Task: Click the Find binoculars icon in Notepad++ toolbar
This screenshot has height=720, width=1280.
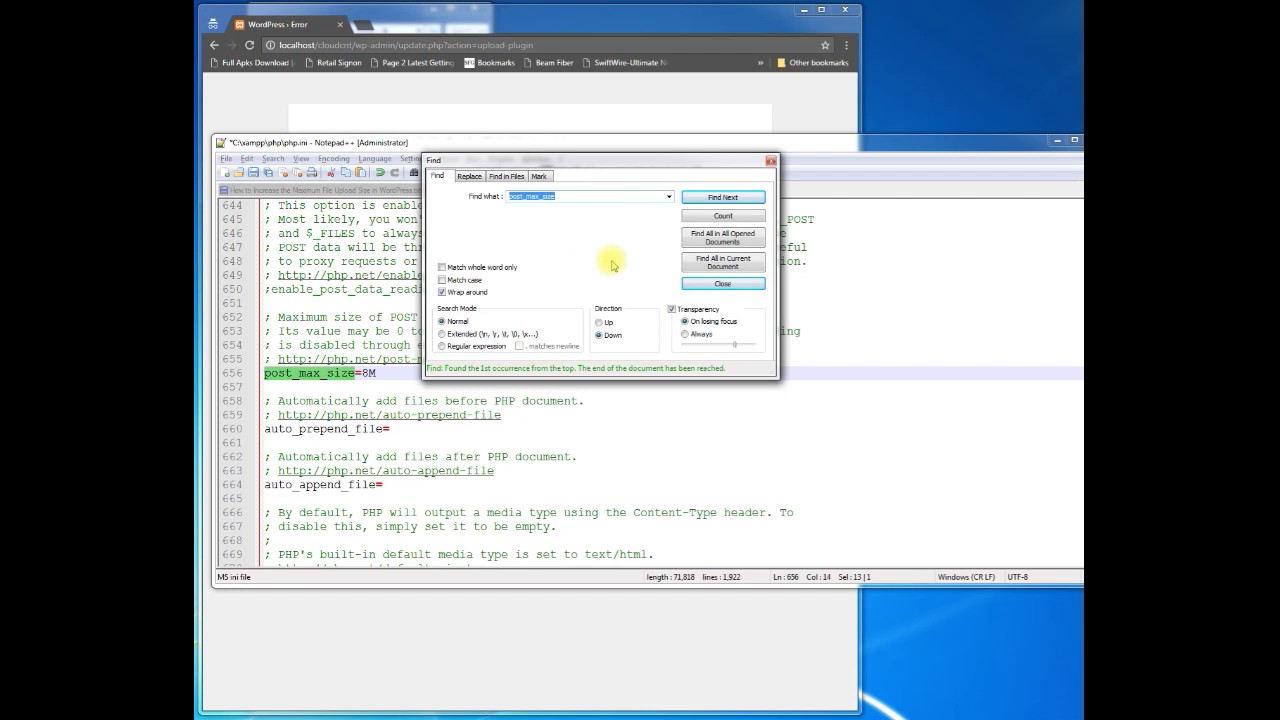Action: pyautogui.click(x=414, y=173)
